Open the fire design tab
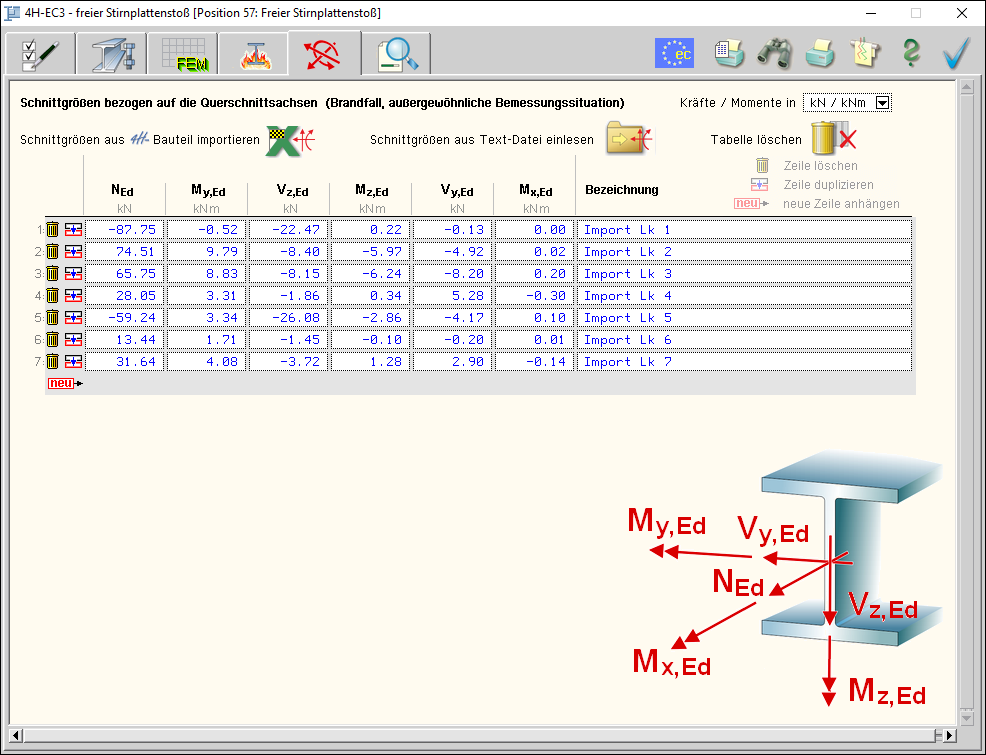The image size is (986, 755). 254,54
